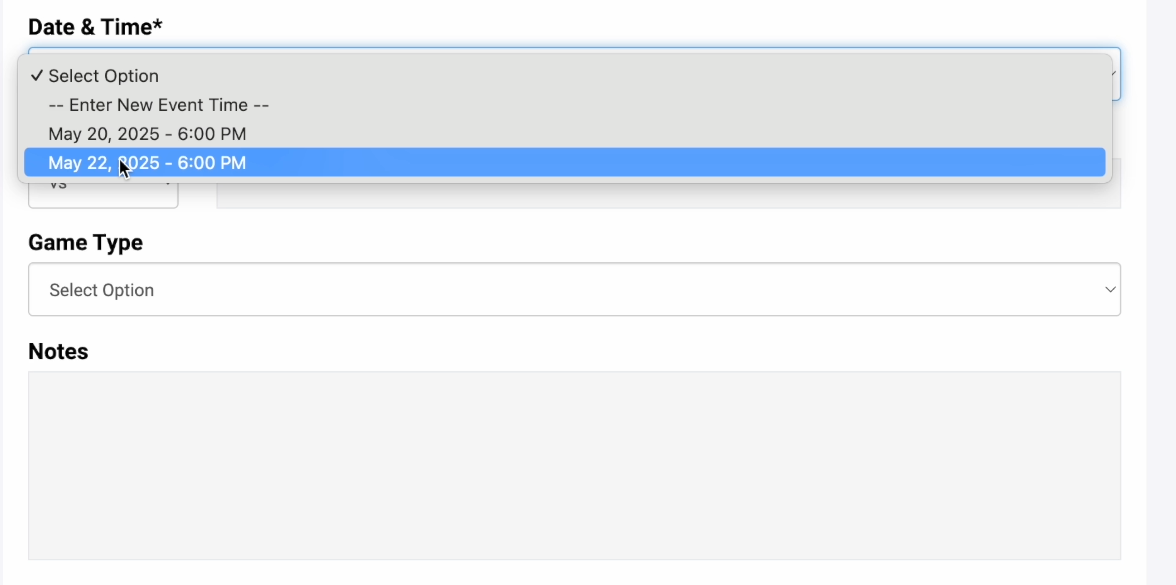The height and width of the screenshot is (585, 1176).
Task: Click the 6:00 PM text of May 20
Action: tap(212, 134)
